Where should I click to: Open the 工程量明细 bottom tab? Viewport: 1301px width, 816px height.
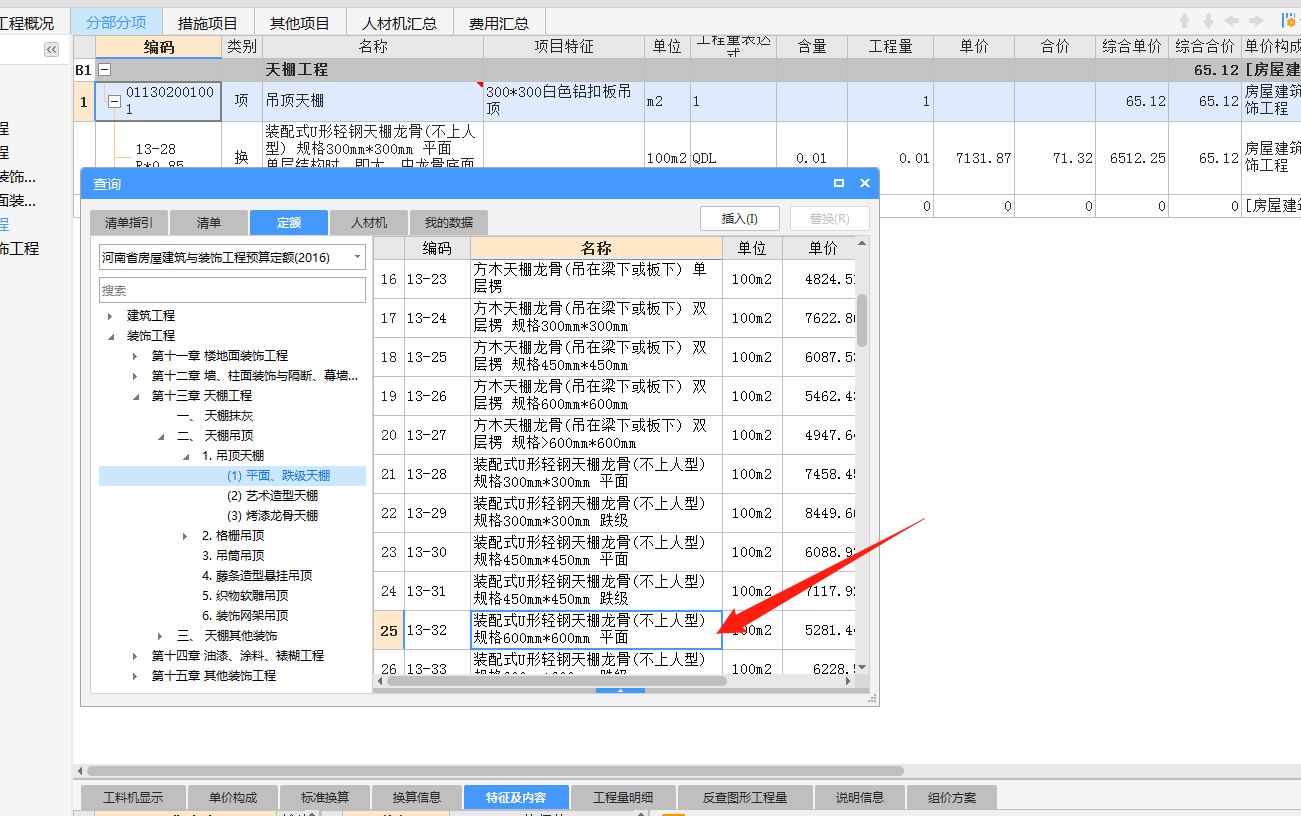623,797
